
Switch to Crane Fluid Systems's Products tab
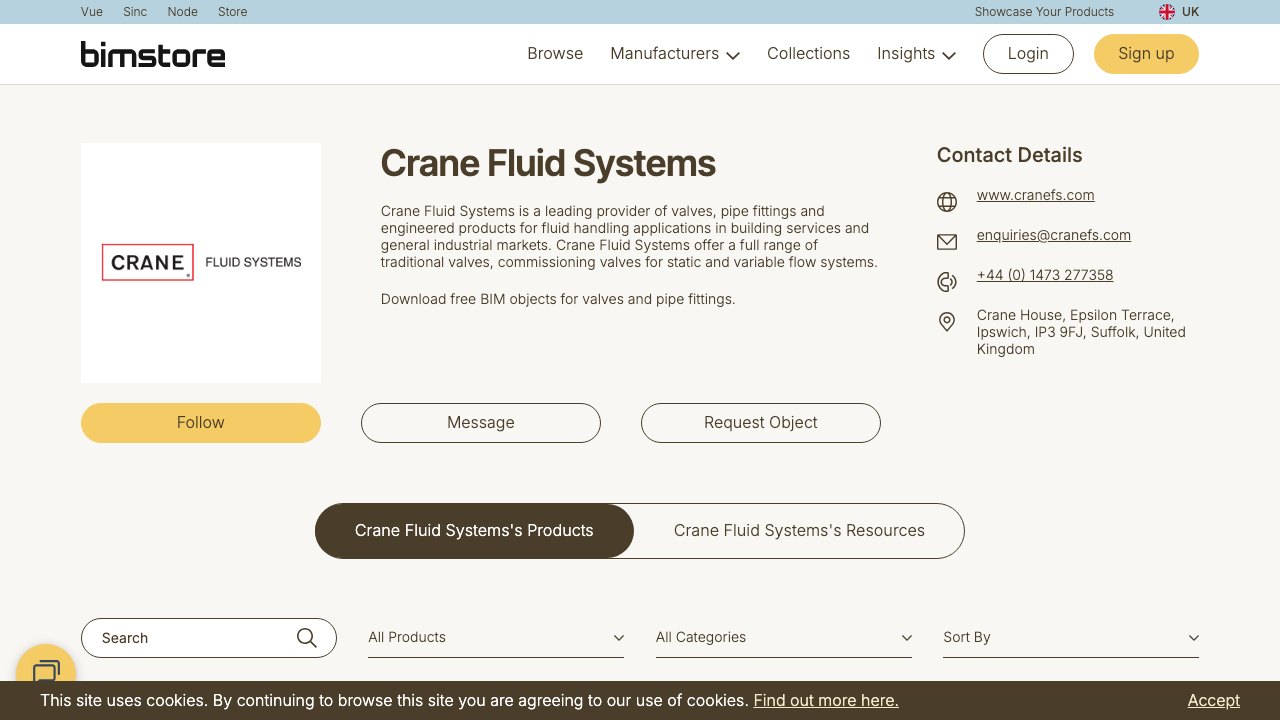click(x=474, y=531)
